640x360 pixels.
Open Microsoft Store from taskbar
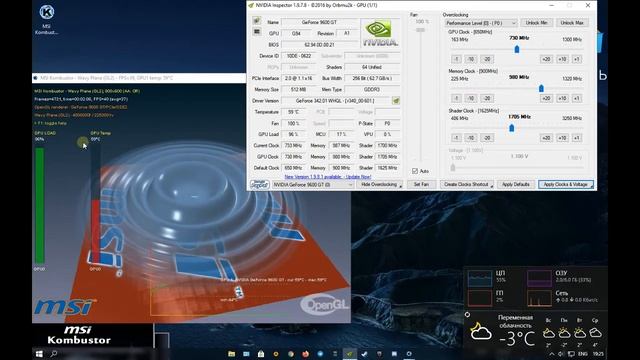(x=261, y=354)
